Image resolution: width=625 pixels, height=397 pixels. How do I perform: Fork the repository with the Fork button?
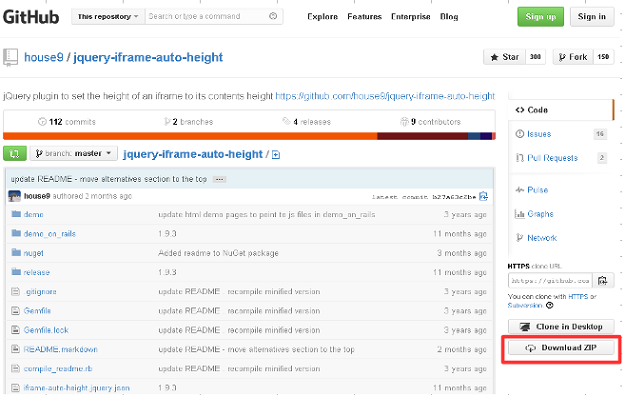(573, 57)
